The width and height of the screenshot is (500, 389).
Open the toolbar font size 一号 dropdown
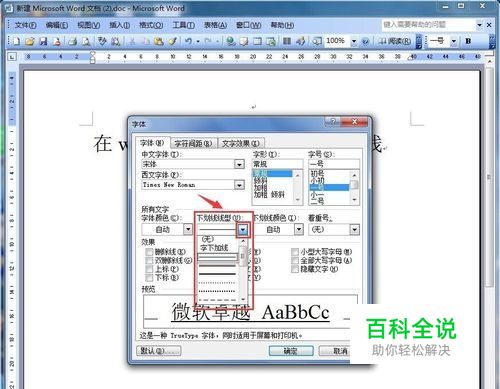454,41
